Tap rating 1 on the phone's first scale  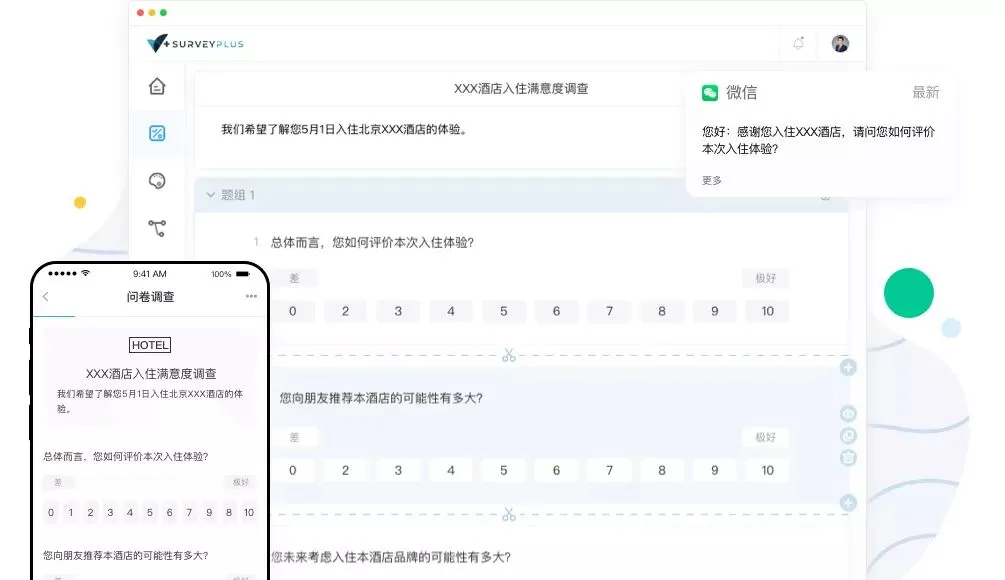point(71,512)
